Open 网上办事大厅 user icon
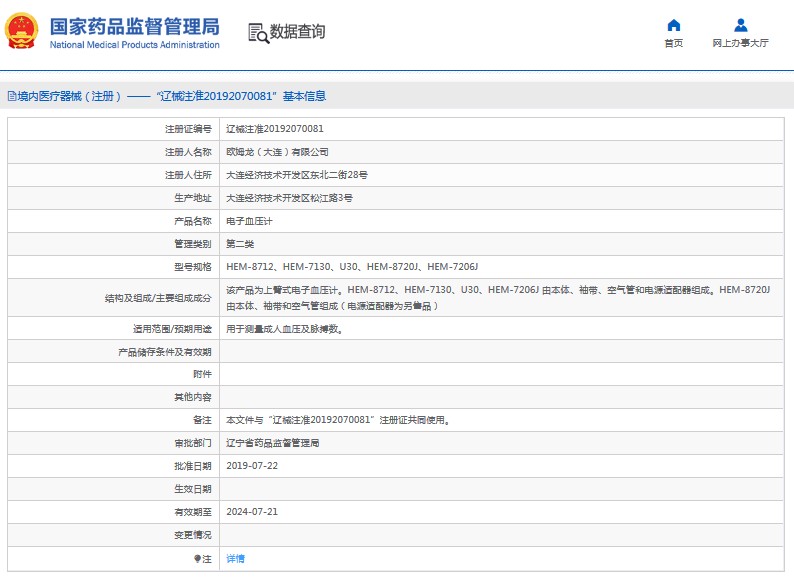The height and width of the screenshot is (577, 794). pyautogui.click(x=740, y=25)
